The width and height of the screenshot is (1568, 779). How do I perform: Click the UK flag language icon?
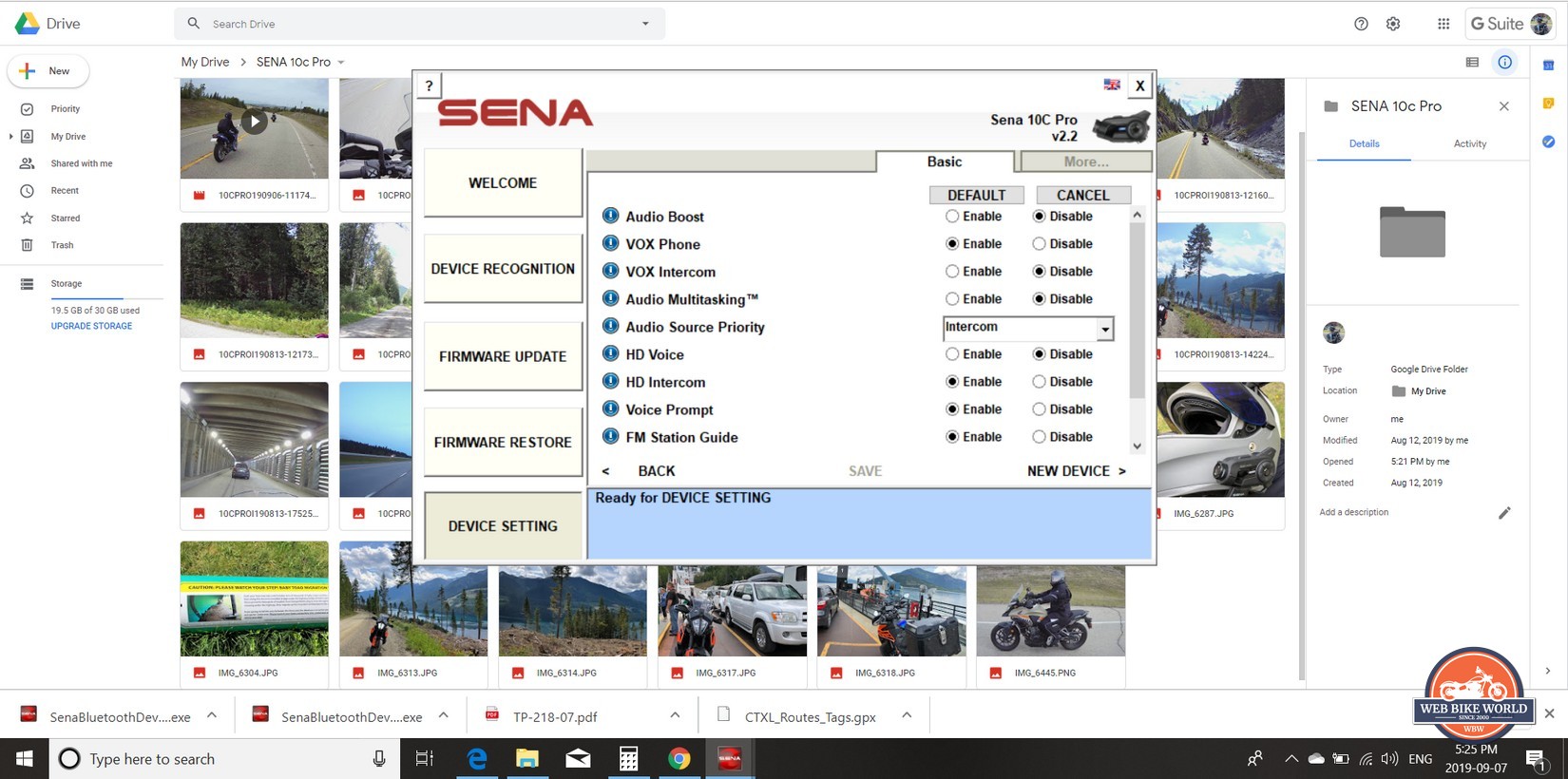click(1111, 85)
